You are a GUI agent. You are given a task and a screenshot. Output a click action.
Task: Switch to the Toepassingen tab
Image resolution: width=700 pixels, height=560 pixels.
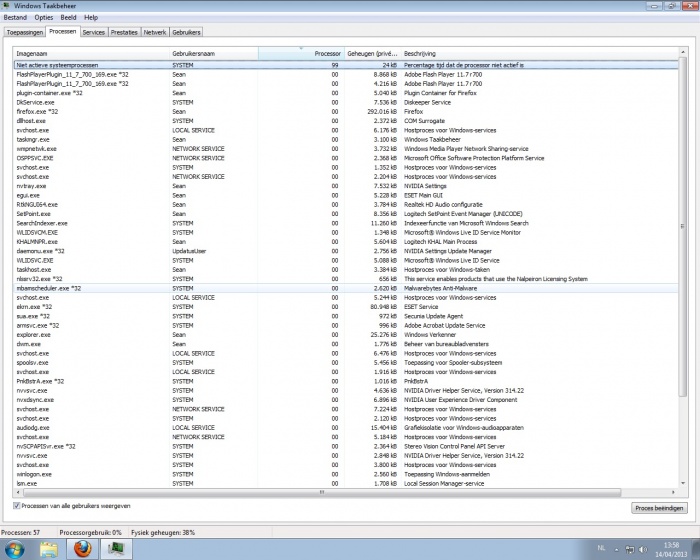25,32
